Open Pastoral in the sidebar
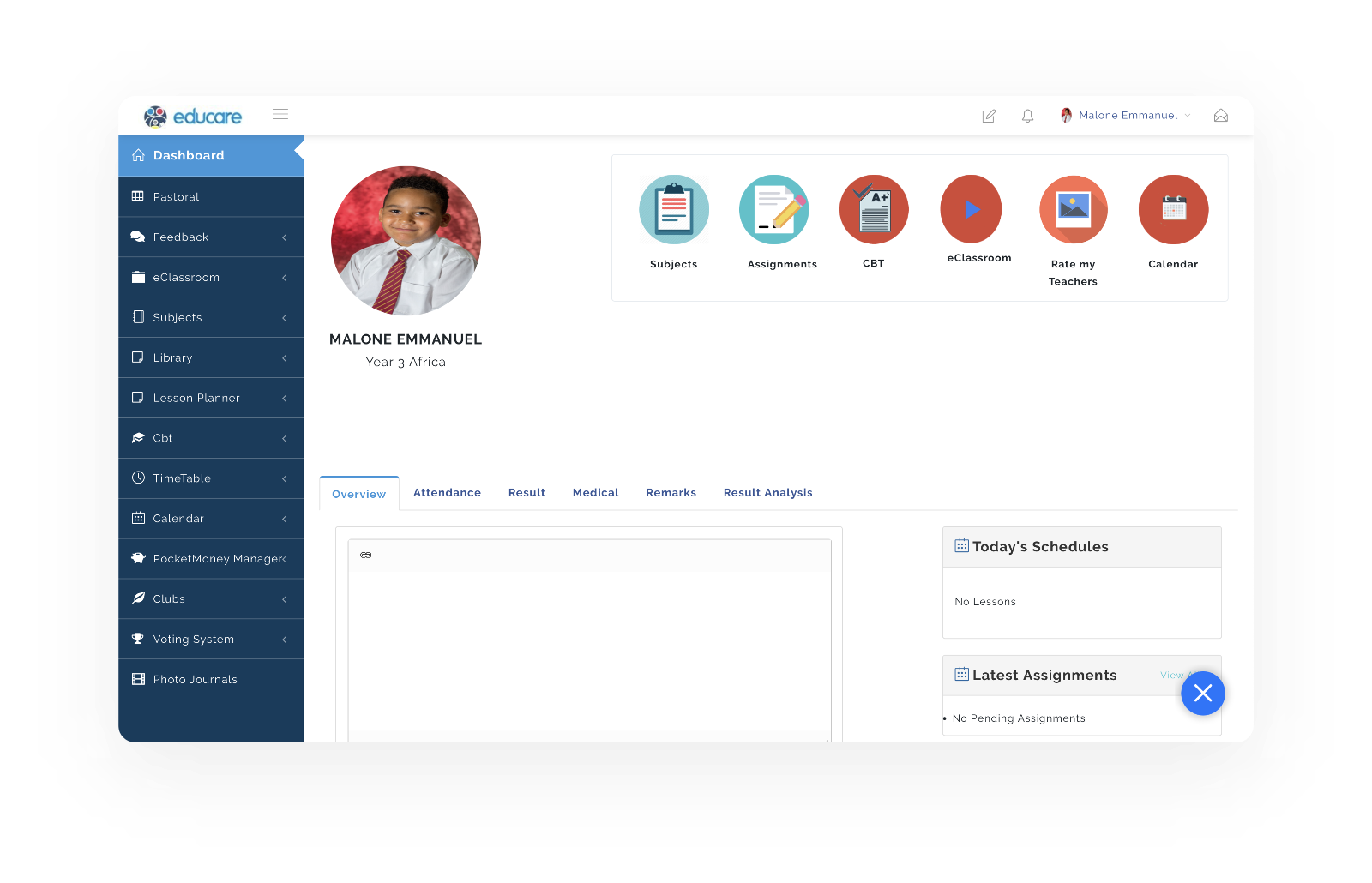The height and width of the screenshot is (883, 1372). pyautogui.click(x=177, y=197)
